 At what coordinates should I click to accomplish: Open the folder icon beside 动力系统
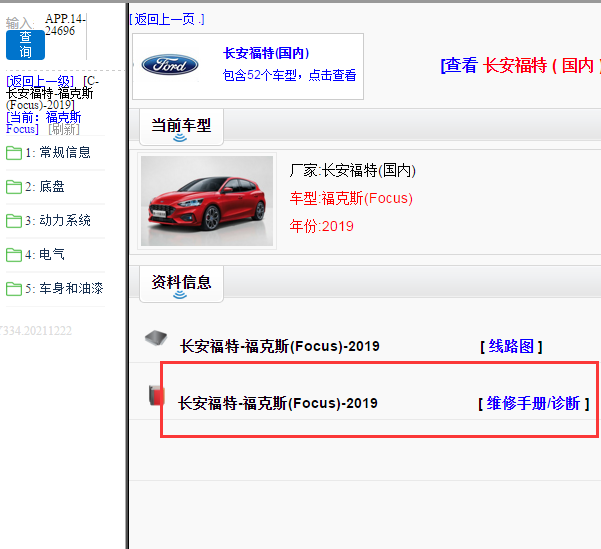[x=14, y=221]
